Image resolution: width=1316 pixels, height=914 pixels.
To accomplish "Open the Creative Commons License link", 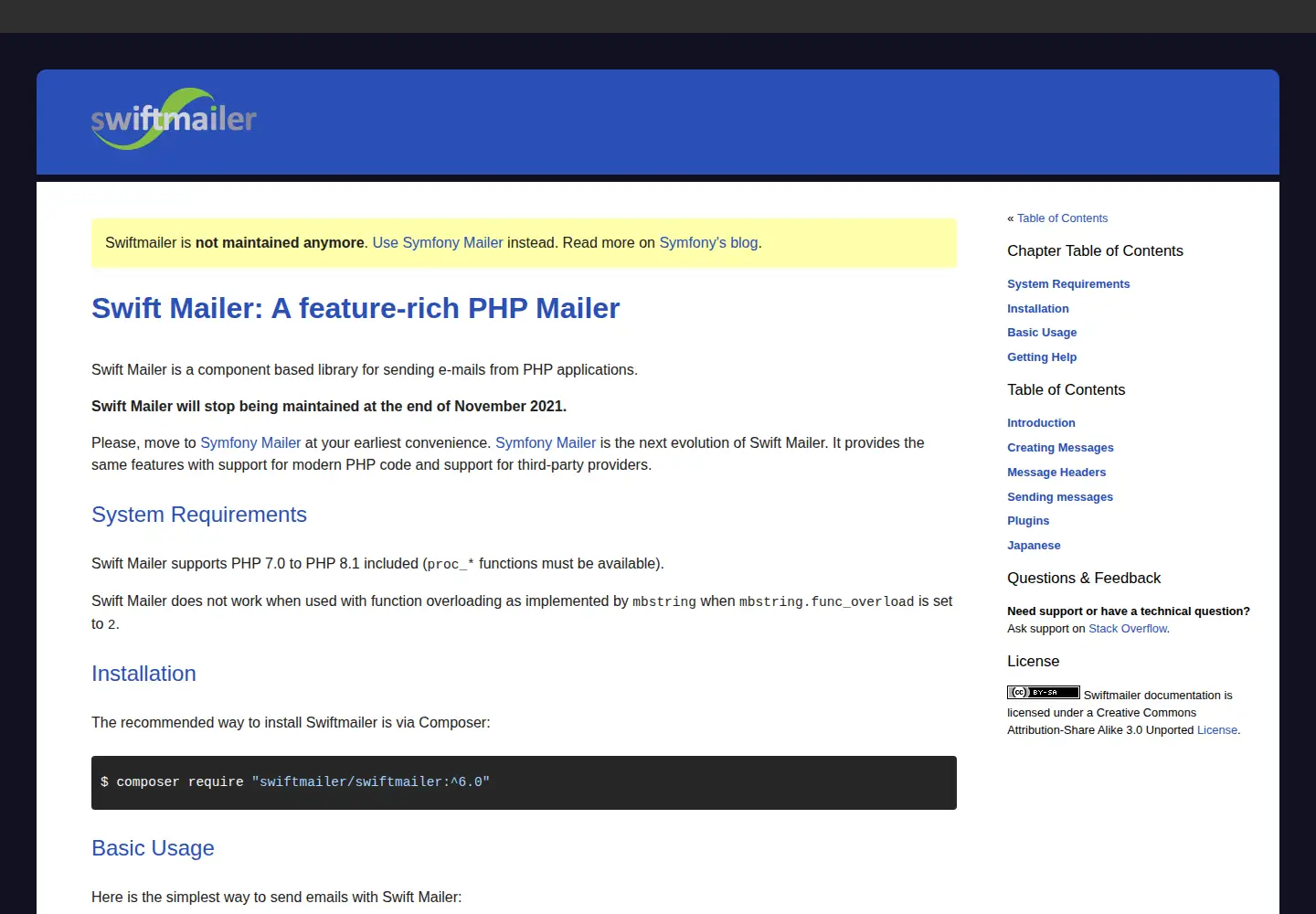I will (x=1217, y=730).
